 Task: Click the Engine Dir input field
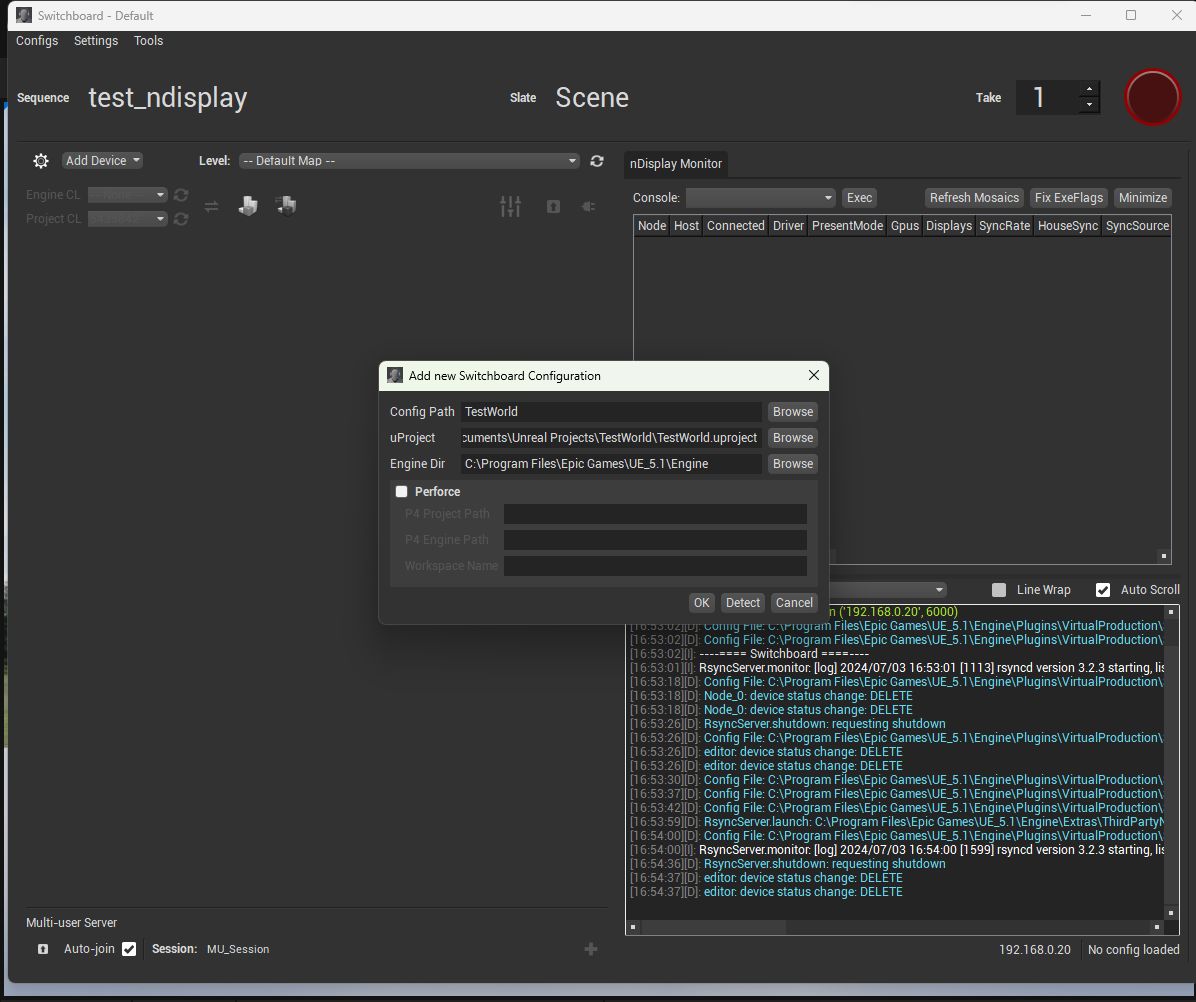pyautogui.click(x=611, y=464)
